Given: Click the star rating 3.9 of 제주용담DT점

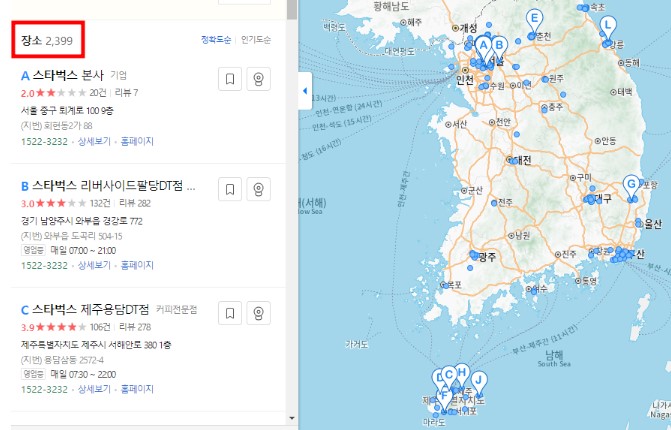Looking at the screenshot, I should [x=53, y=327].
